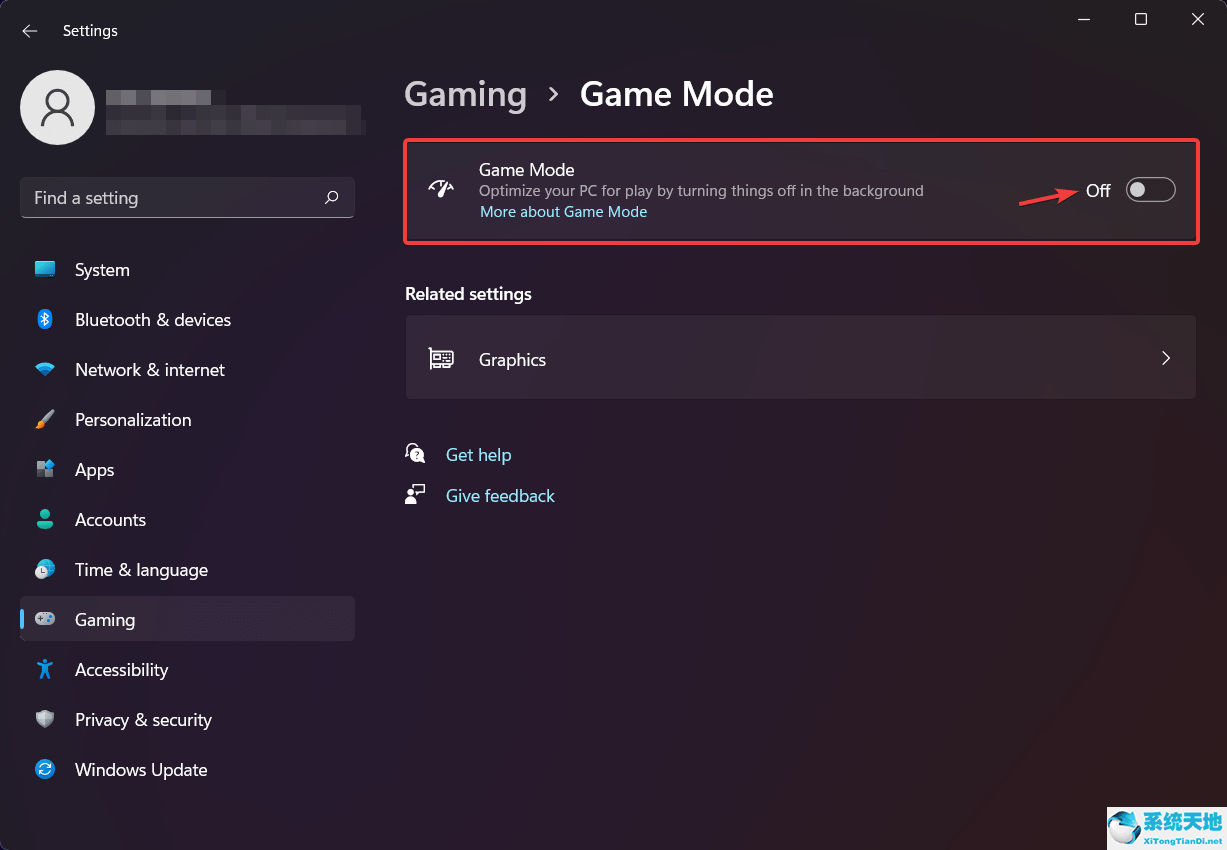The image size is (1227, 850).
Task: Click the Personalization brush icon
Action: pos(45,419)
